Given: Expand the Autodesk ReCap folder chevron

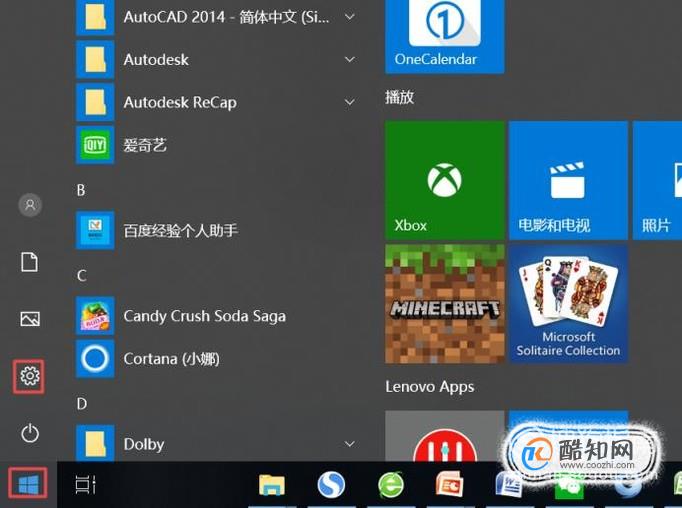Looking at the screenshot, I should point(350,102).
